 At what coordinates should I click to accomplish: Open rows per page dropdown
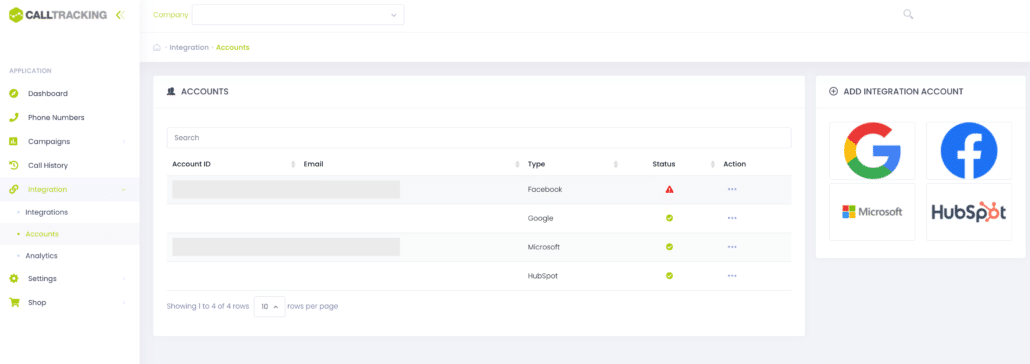click(x=269, y=306)
